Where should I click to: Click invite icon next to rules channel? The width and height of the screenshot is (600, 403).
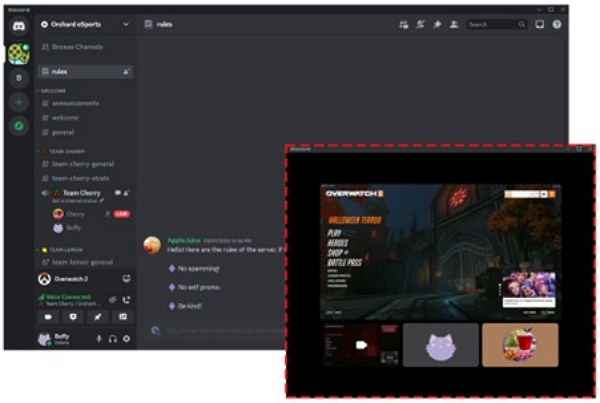pos(126,72)
